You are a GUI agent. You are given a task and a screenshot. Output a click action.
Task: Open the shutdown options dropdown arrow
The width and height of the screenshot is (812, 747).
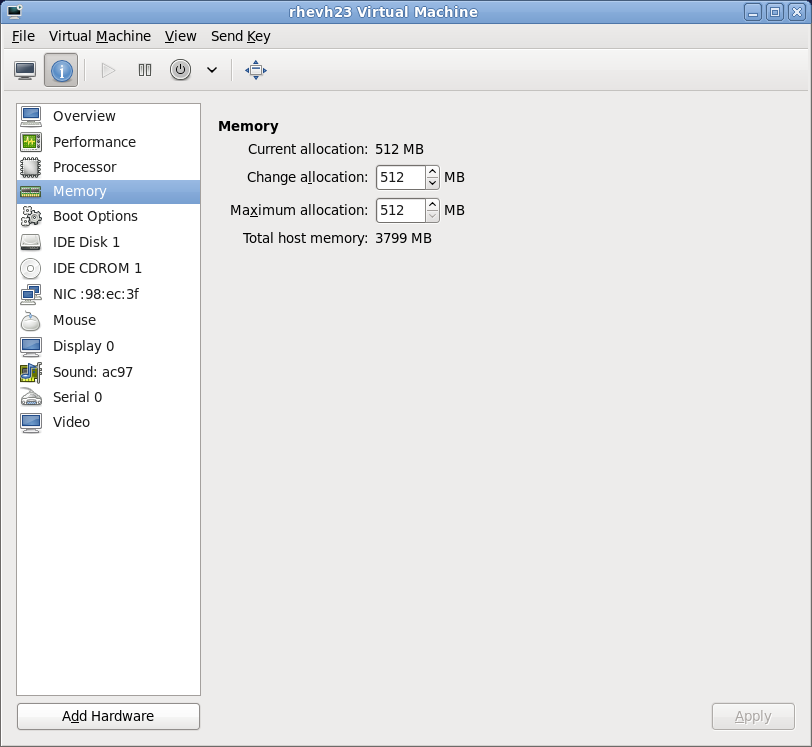click(x=210, y=70)
